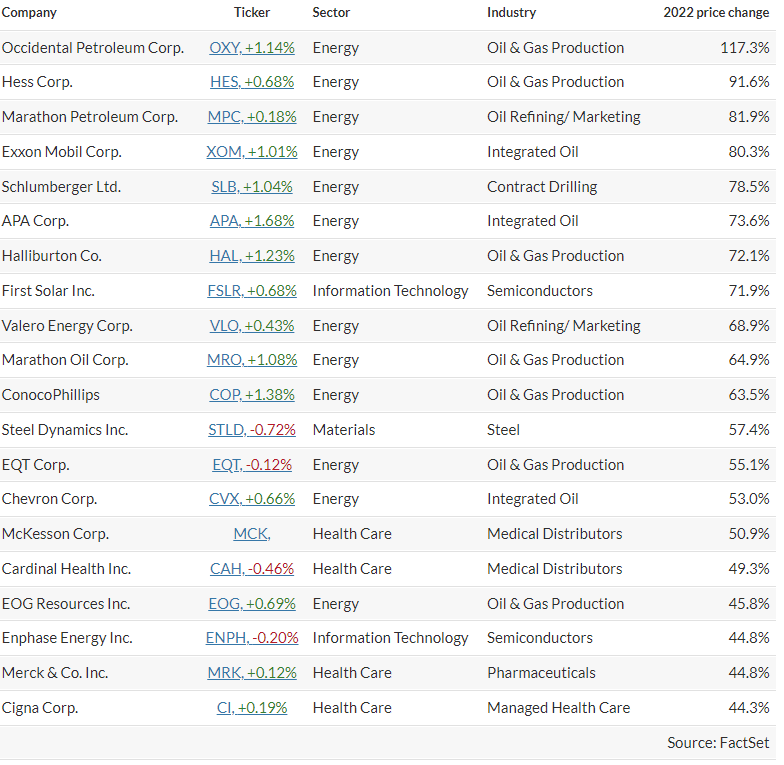Viewport: 784px width, 765px height.
Task: Select EOG Resources Inc. company name
Action: tap(66, 604)
